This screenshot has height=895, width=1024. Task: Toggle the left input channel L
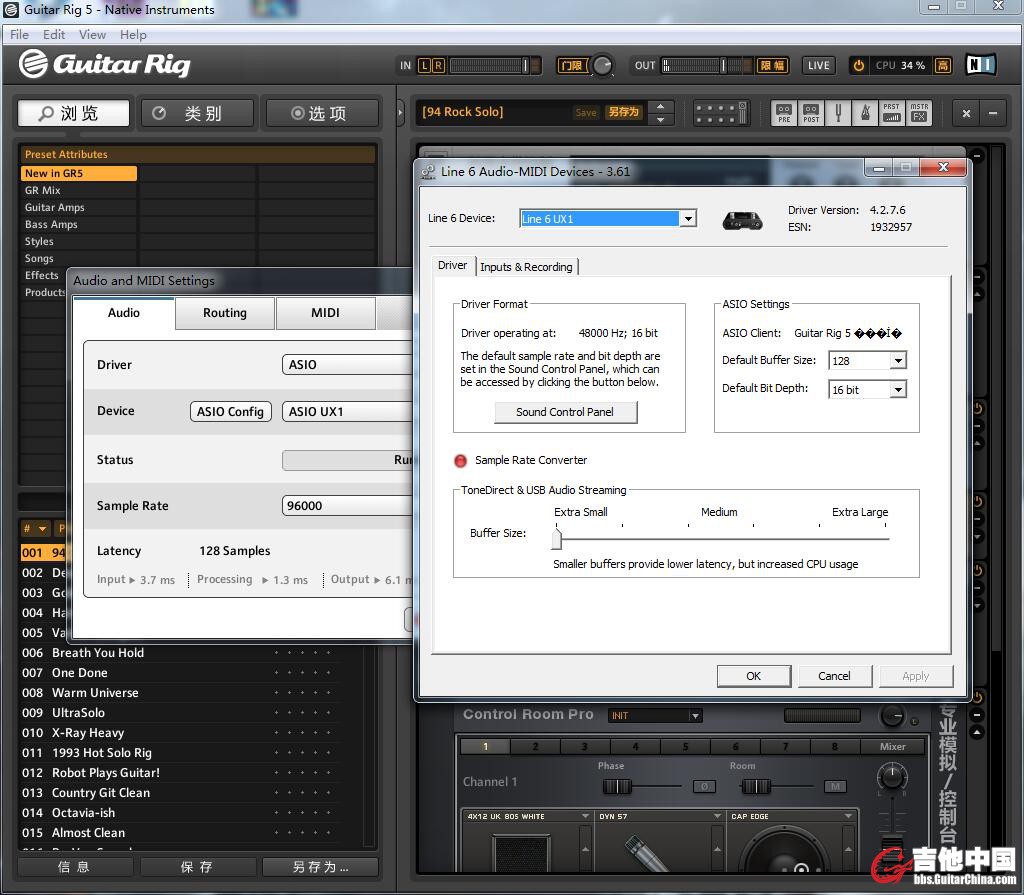tap(425, 66)
